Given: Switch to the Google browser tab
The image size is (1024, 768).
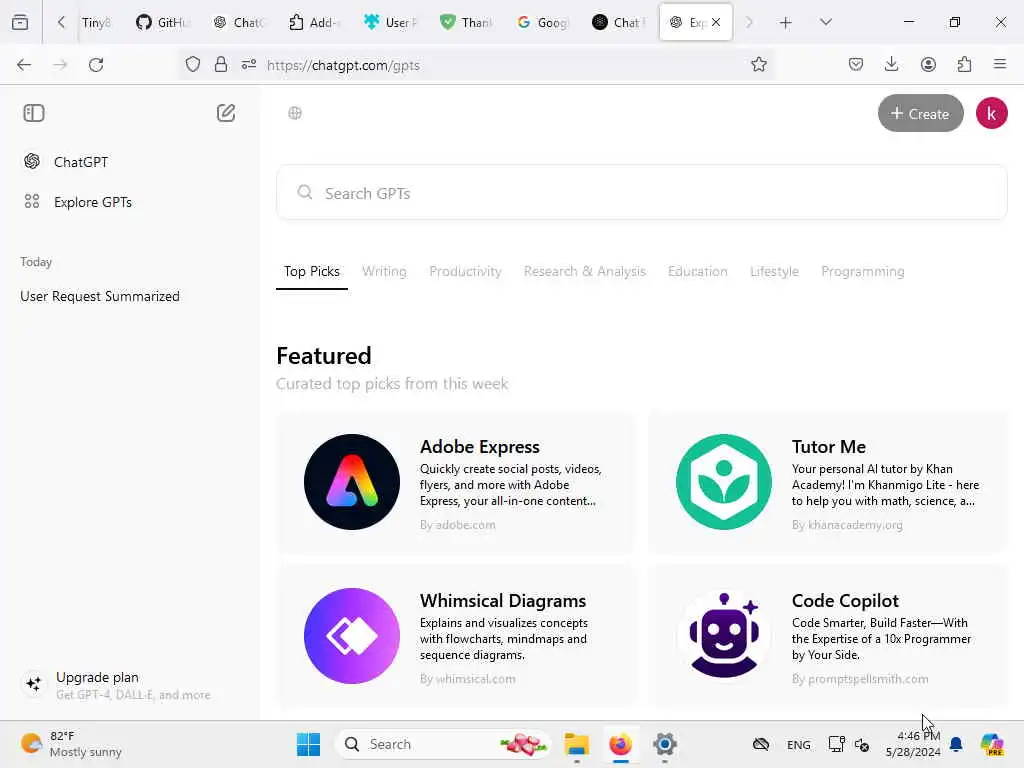Looking at the screenshot, I should (543, 22).
